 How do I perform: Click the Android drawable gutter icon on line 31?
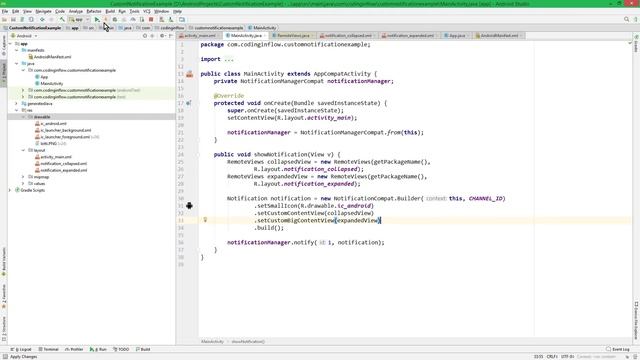tap(189, 206)
